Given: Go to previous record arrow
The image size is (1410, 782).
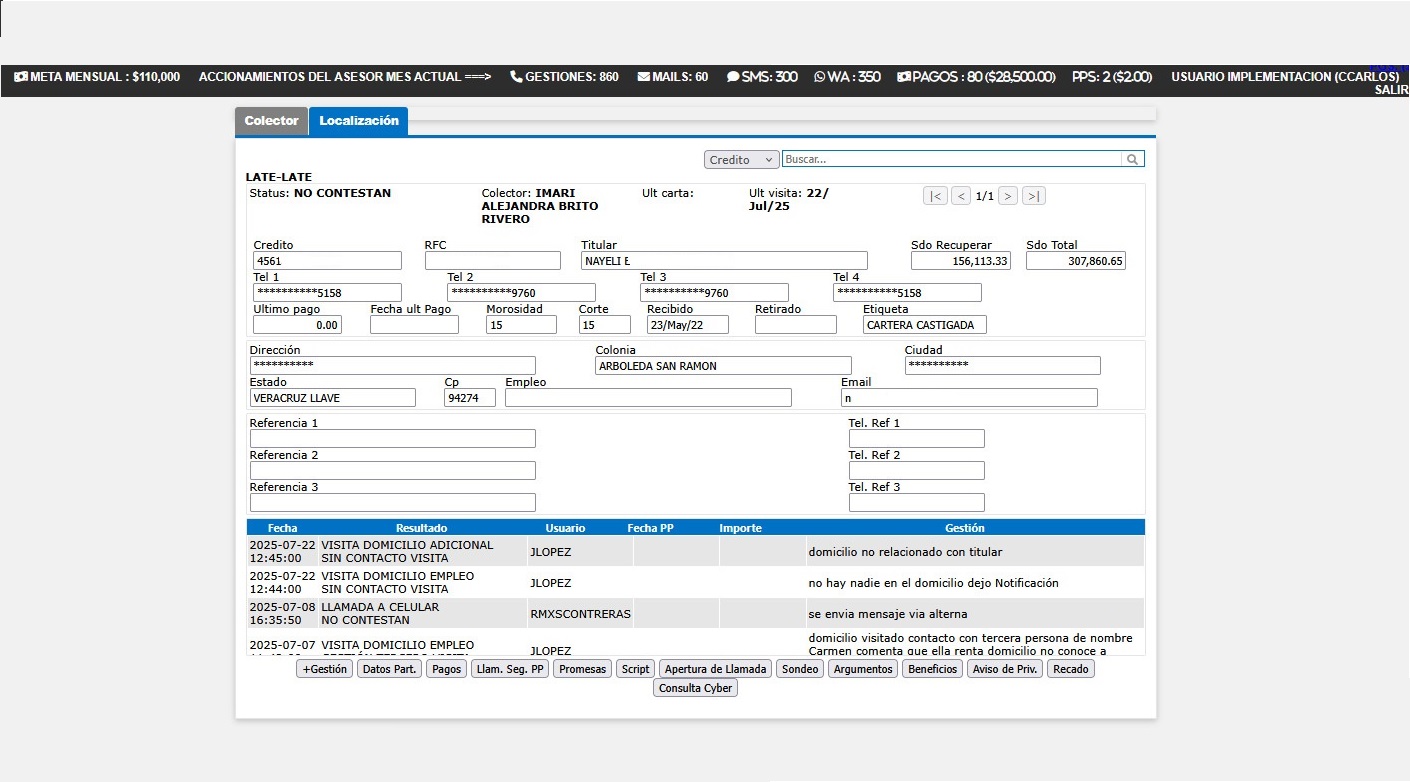Looking at the screenshot, I should (x=961, y=196).
